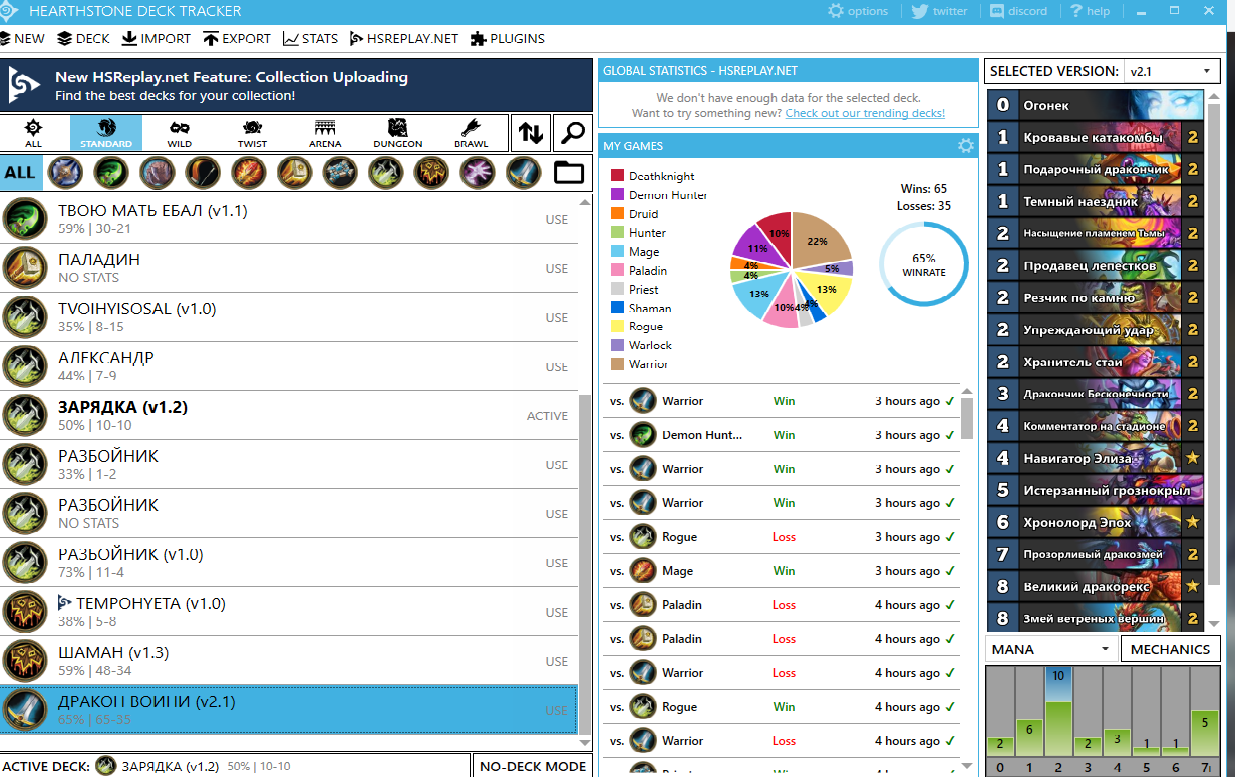Select the ЗАРЯДКА (v1.2) deck row

click(289, 415)
